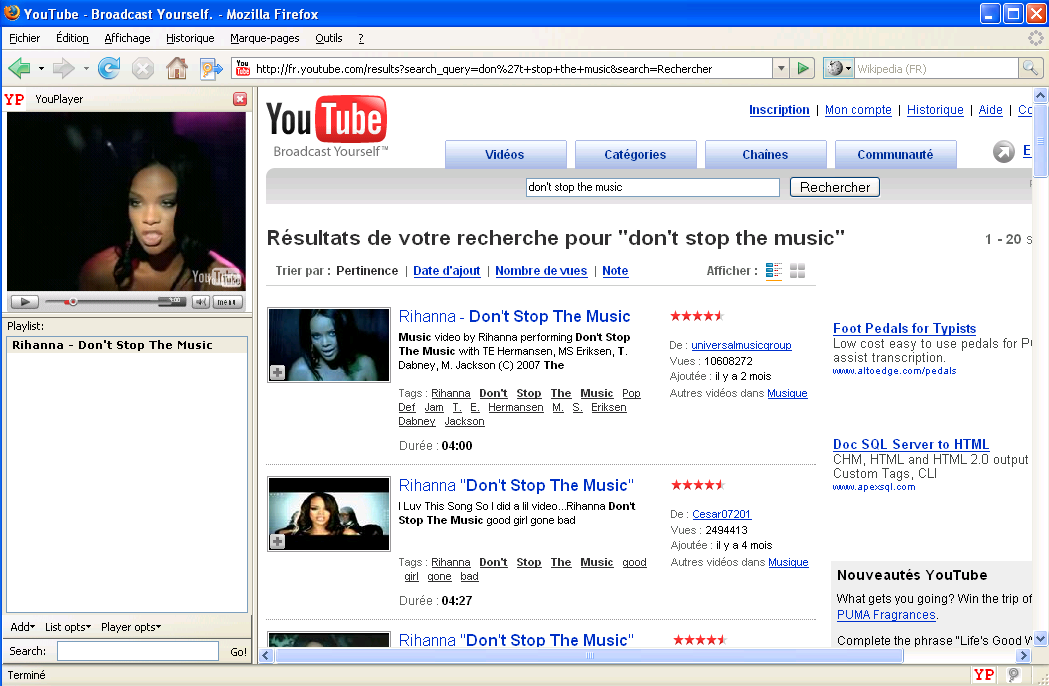
Task: Open the Fichier menu
Action: [25, 38]
